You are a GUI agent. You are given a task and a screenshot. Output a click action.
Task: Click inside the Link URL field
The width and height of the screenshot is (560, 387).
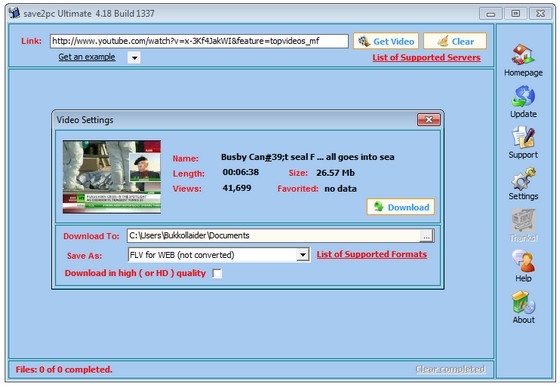(199, 41)
